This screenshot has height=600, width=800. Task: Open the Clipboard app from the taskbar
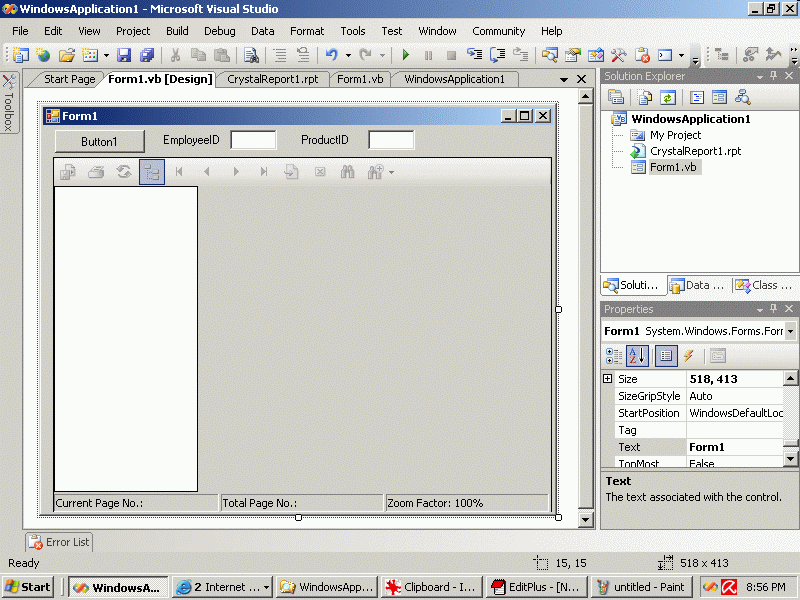click(x=431, y=587)
